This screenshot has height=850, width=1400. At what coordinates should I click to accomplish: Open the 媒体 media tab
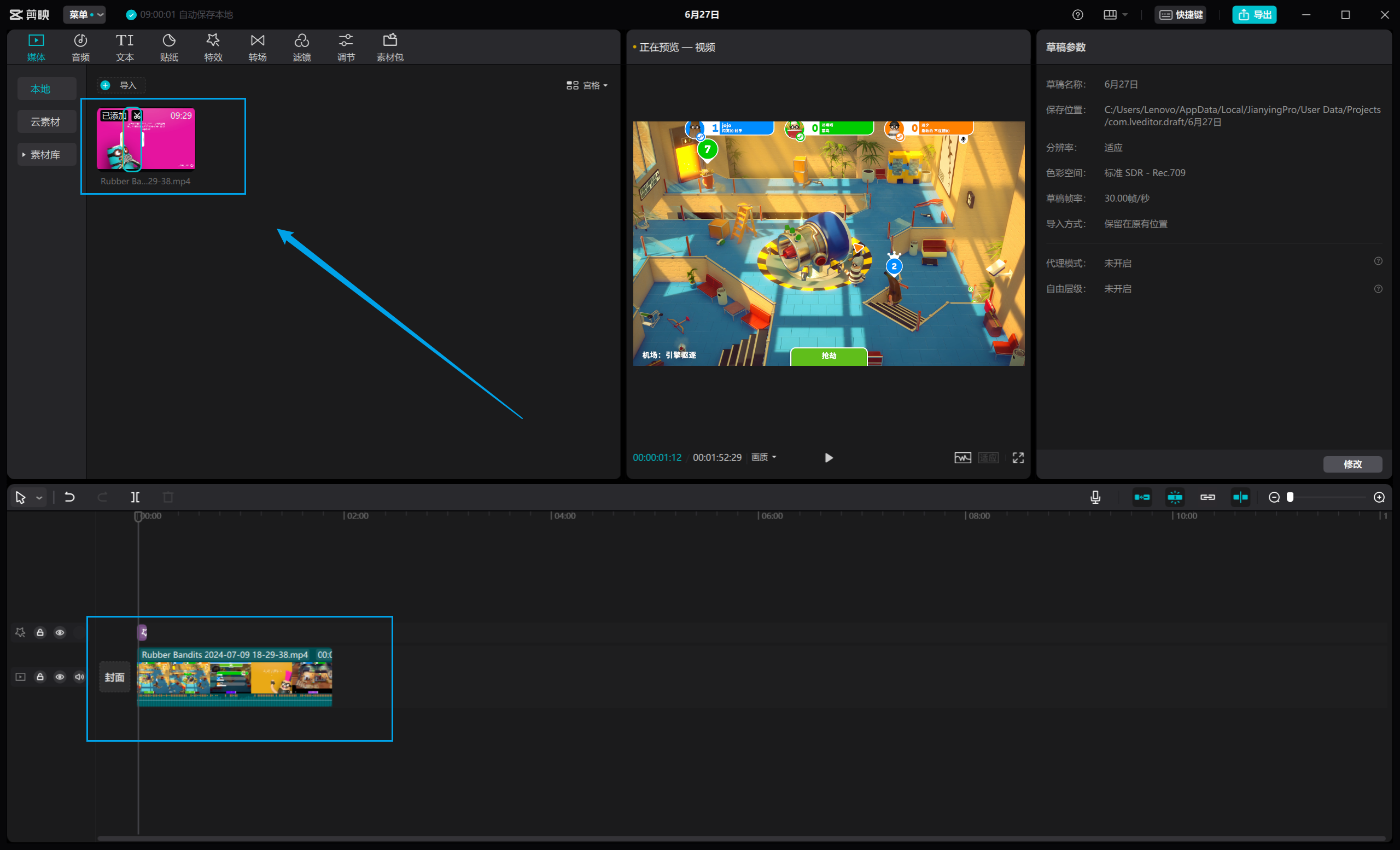36,47
